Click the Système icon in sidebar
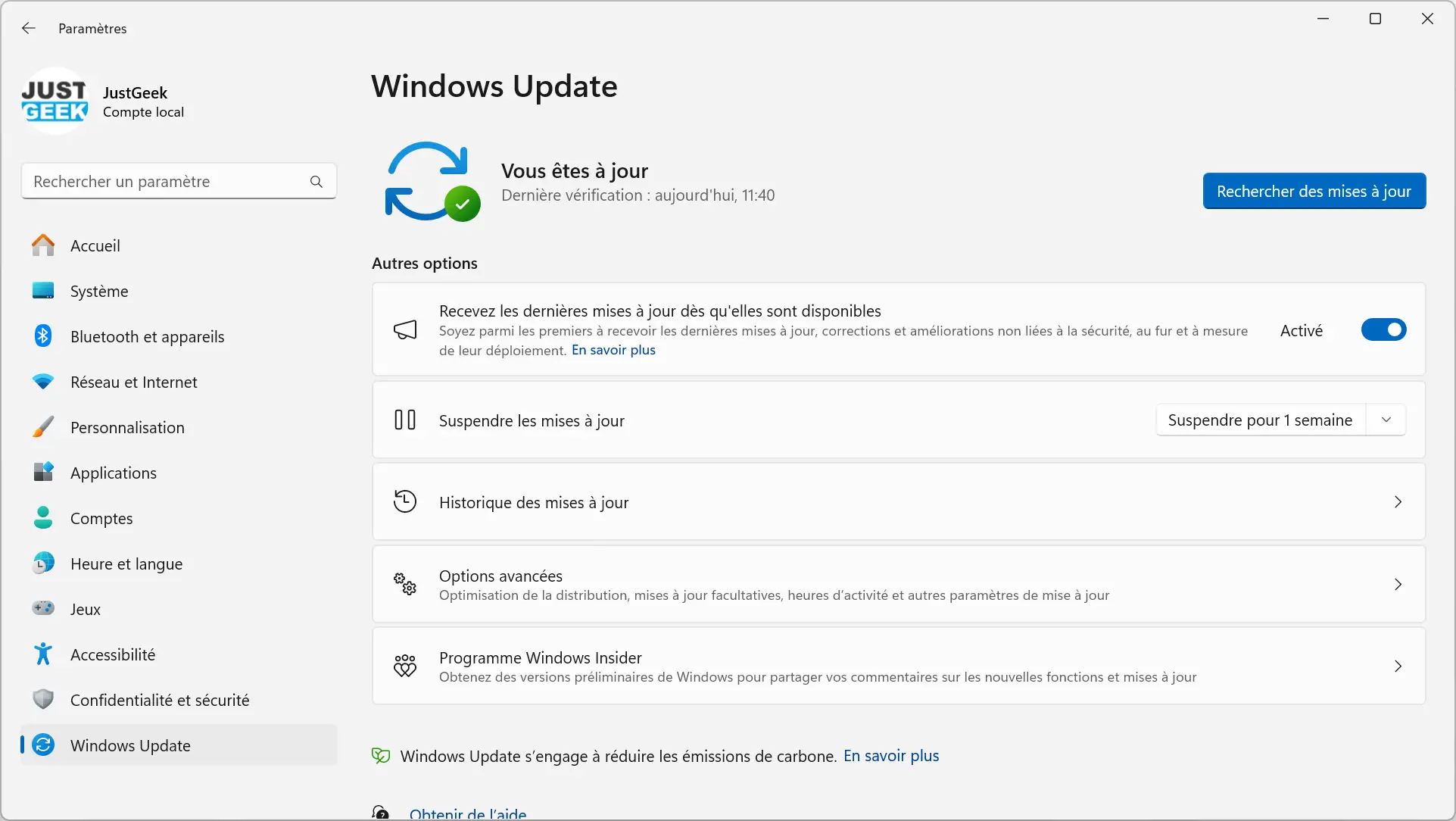The image size is (1456, 821). tap(45, 290)
